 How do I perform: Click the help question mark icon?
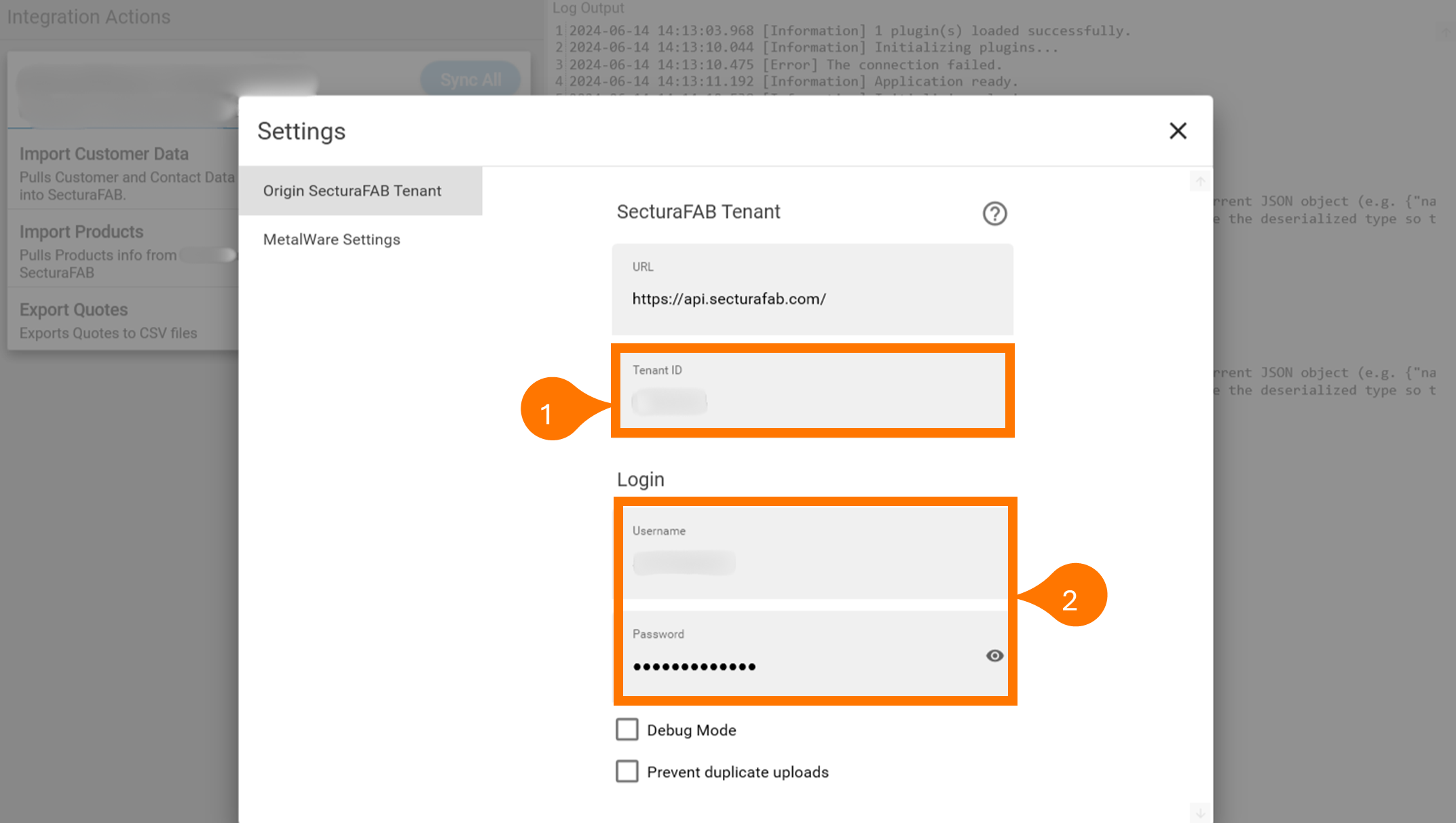[x=994, y=214]
